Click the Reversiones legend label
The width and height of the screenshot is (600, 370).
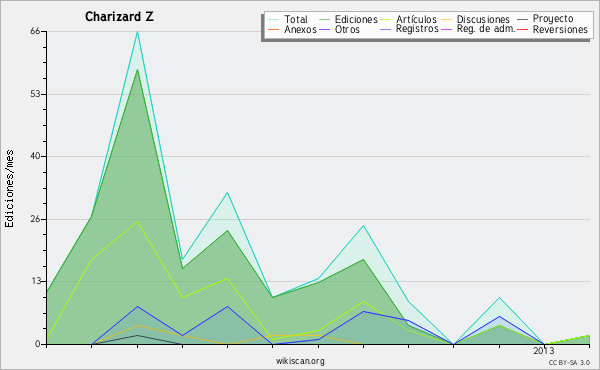click(x=560, y=30)
